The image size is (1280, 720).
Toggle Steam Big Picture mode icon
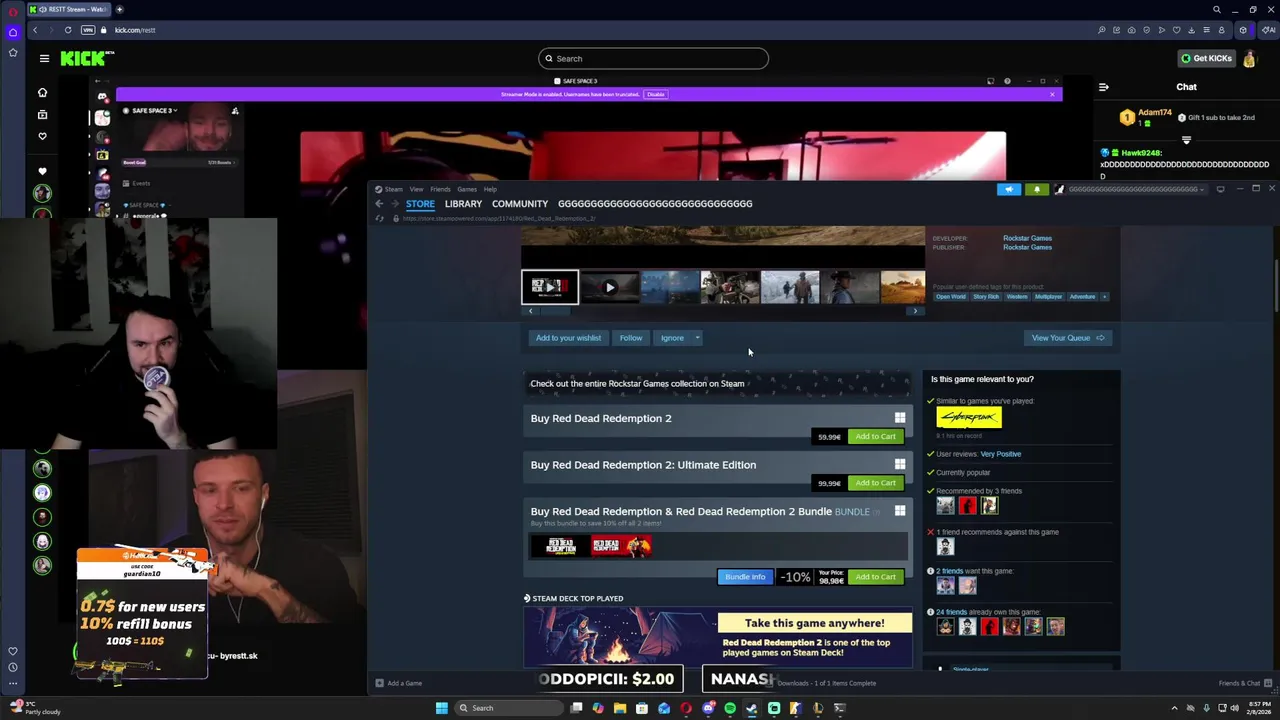pos(1220,189)
